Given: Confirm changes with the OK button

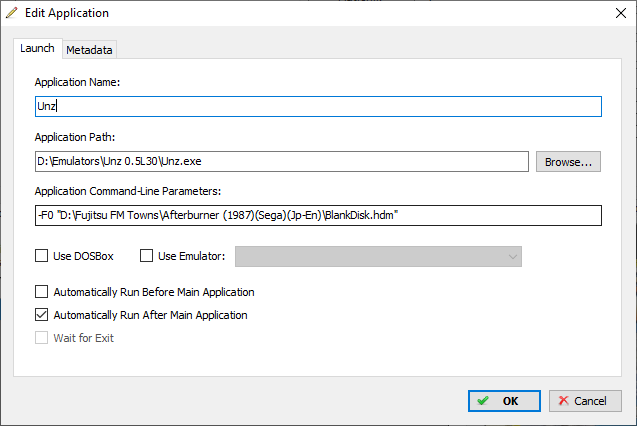Looking at the screenshot, I should tap(504, 401).
